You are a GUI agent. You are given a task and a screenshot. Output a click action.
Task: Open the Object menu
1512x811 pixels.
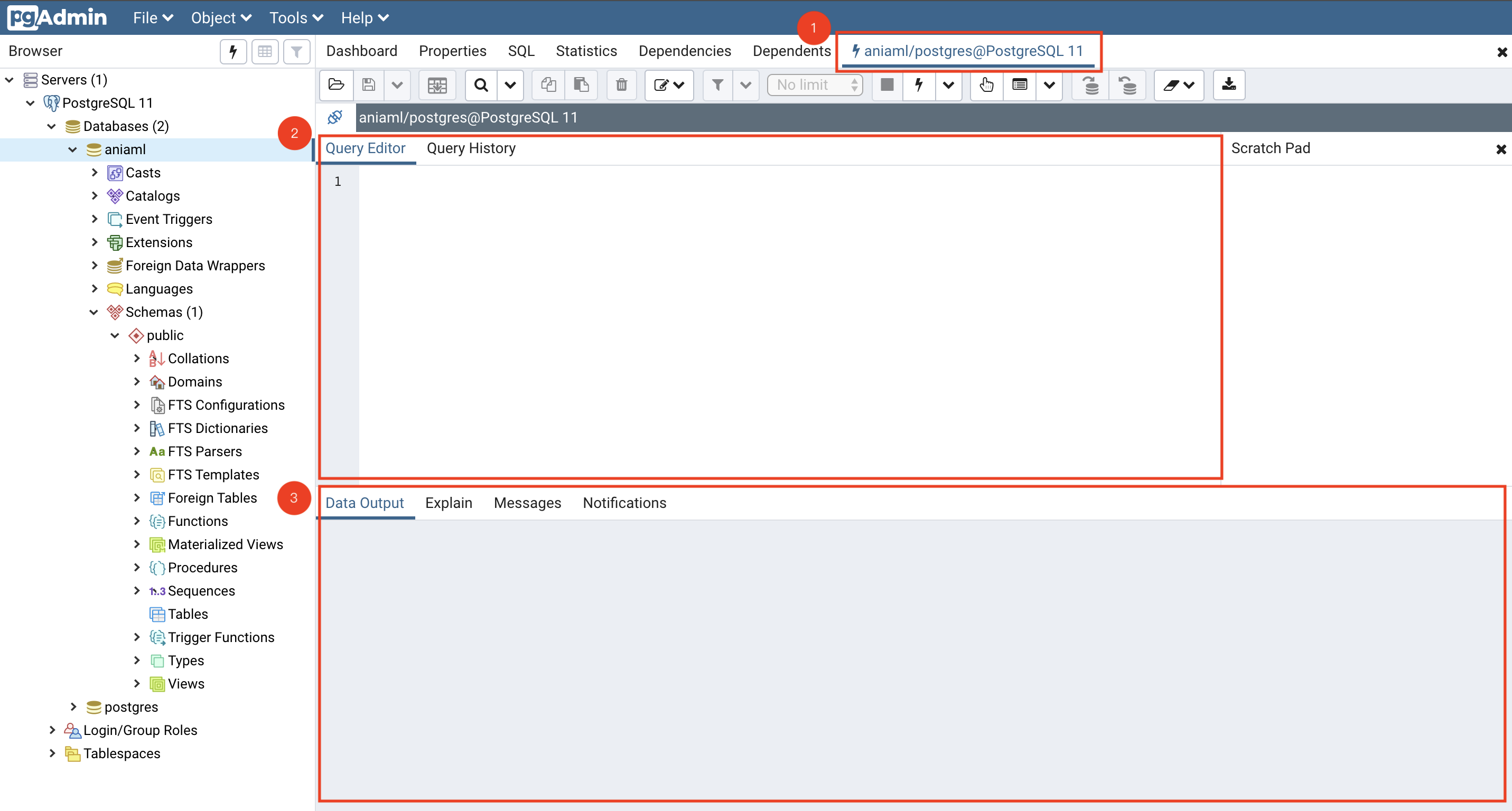click(221, 17)
